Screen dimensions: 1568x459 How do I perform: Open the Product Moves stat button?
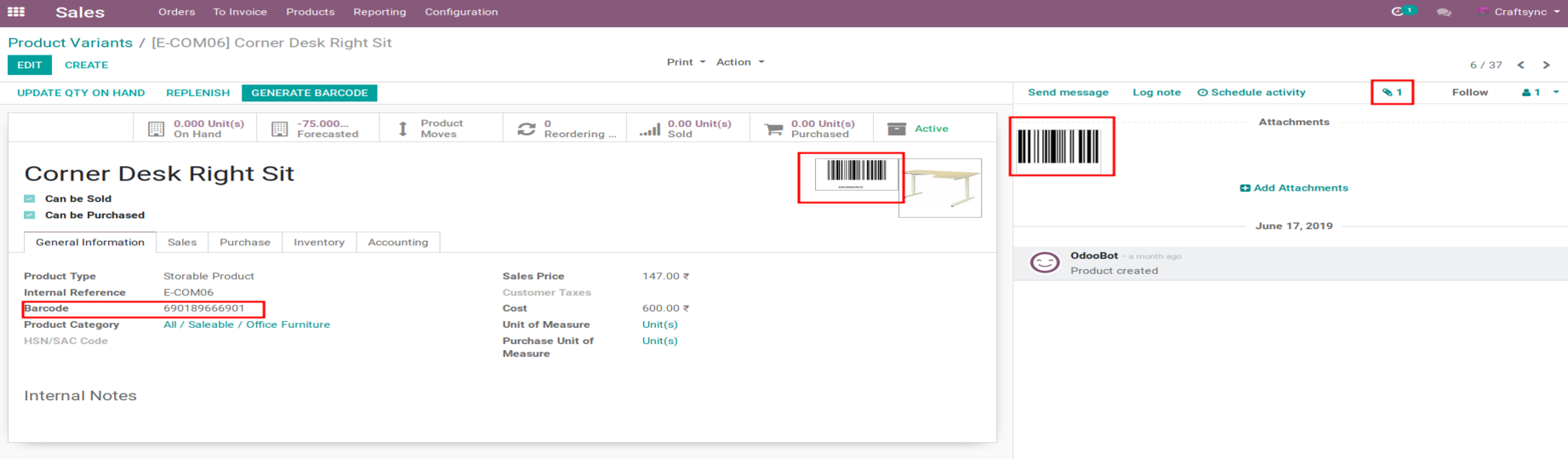(430, 129)
